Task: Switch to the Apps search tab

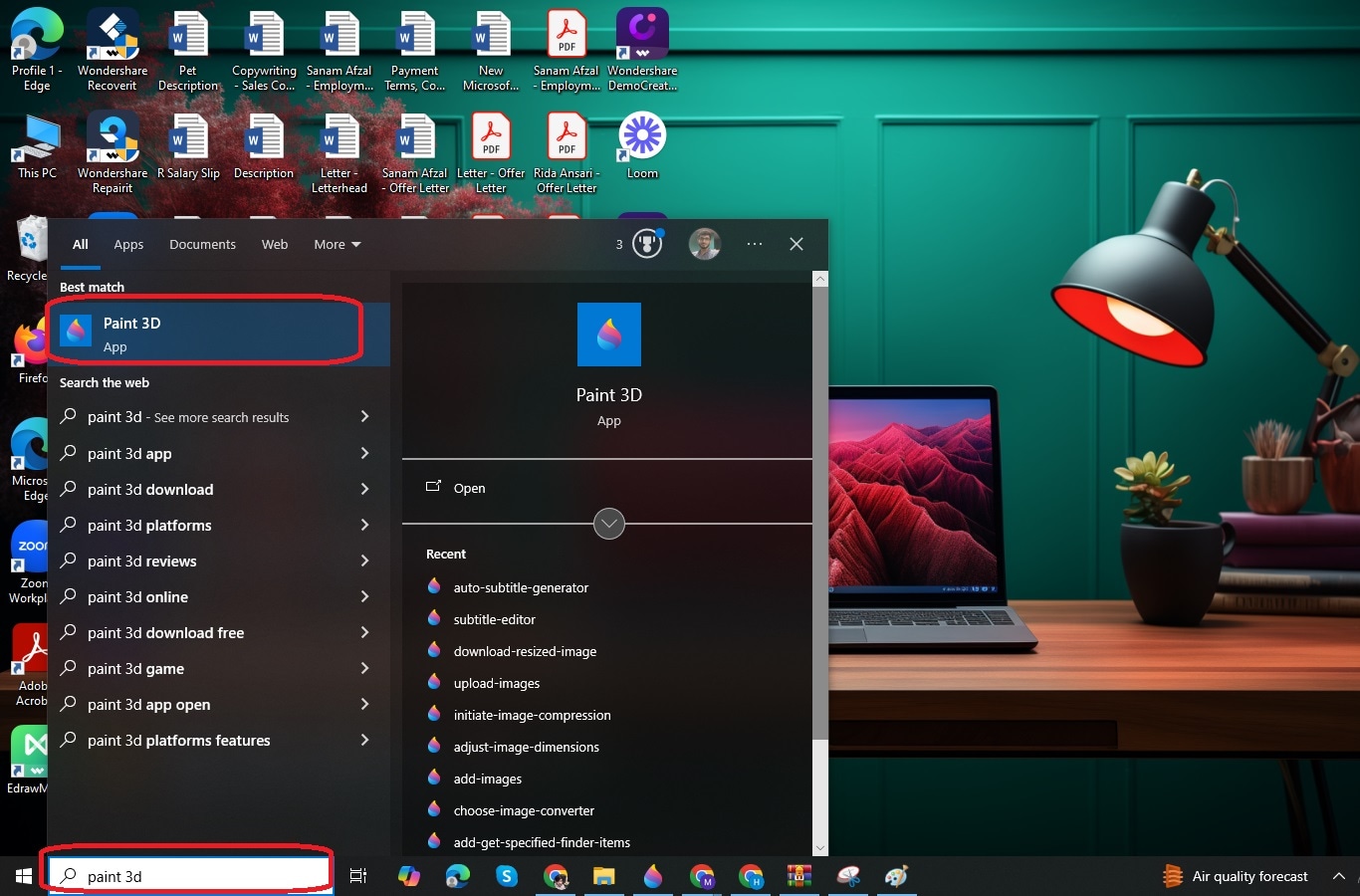Action: coord(128,244)
